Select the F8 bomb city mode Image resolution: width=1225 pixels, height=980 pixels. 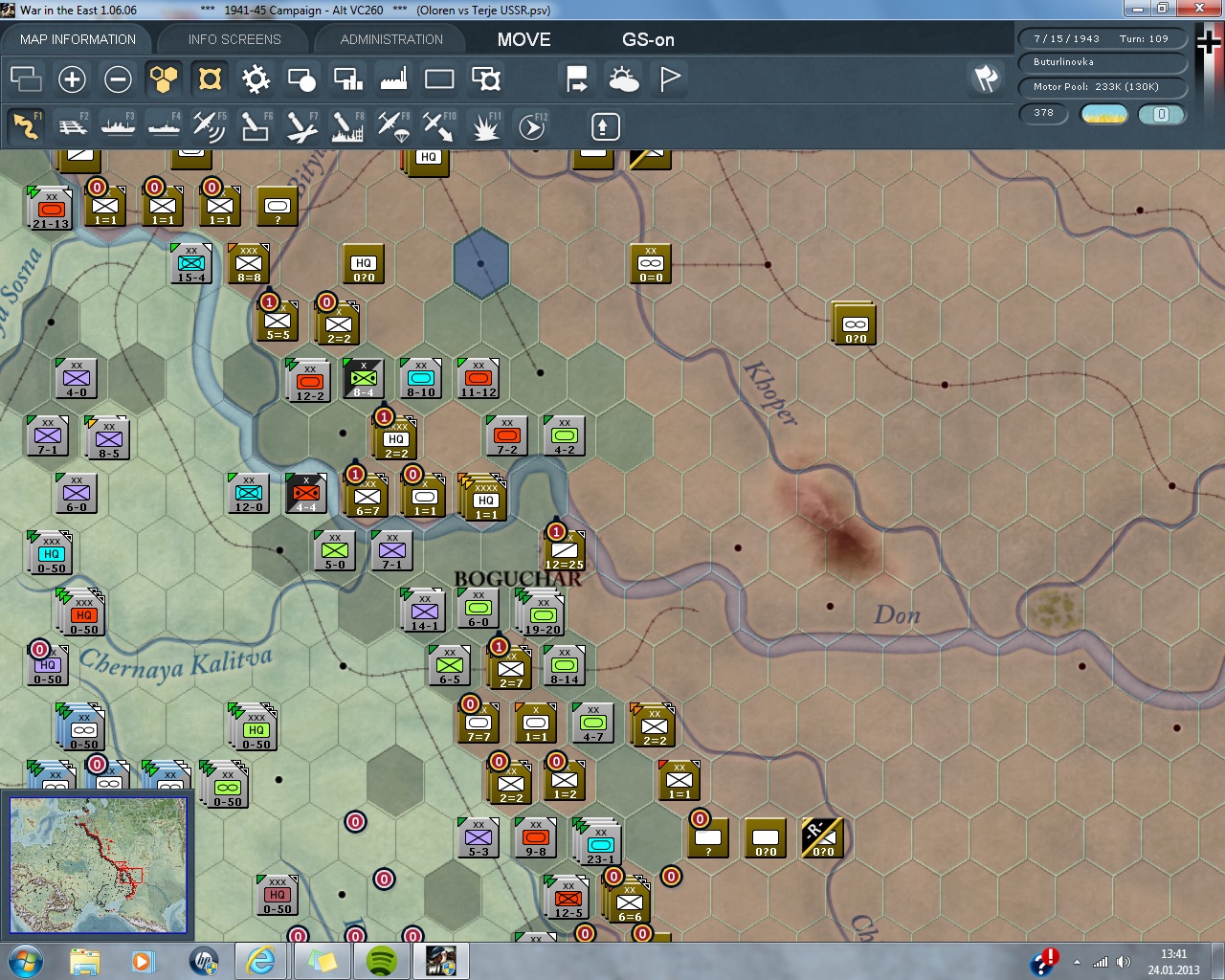[347, 125]
